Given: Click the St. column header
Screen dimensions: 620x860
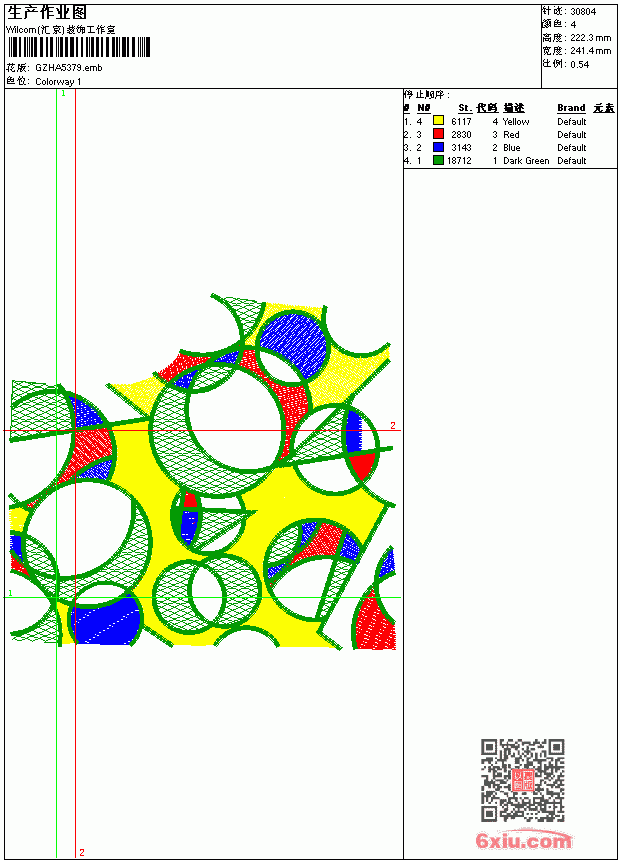Looking at the screenshot, I should point(465,108).
